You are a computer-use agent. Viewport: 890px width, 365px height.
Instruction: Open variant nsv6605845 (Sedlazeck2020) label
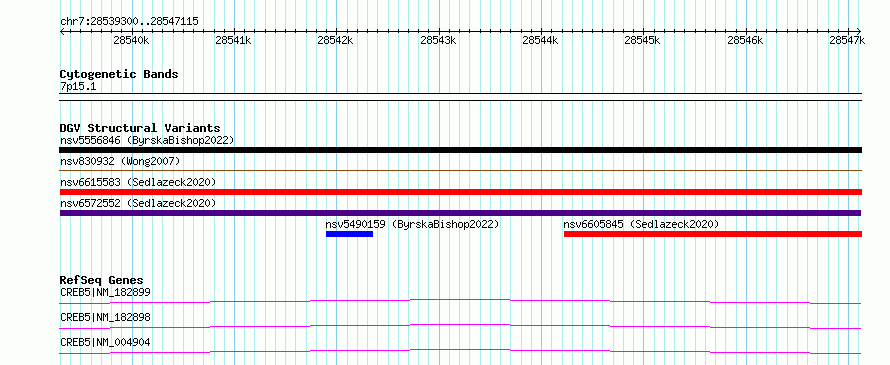[x=641, y=224]
